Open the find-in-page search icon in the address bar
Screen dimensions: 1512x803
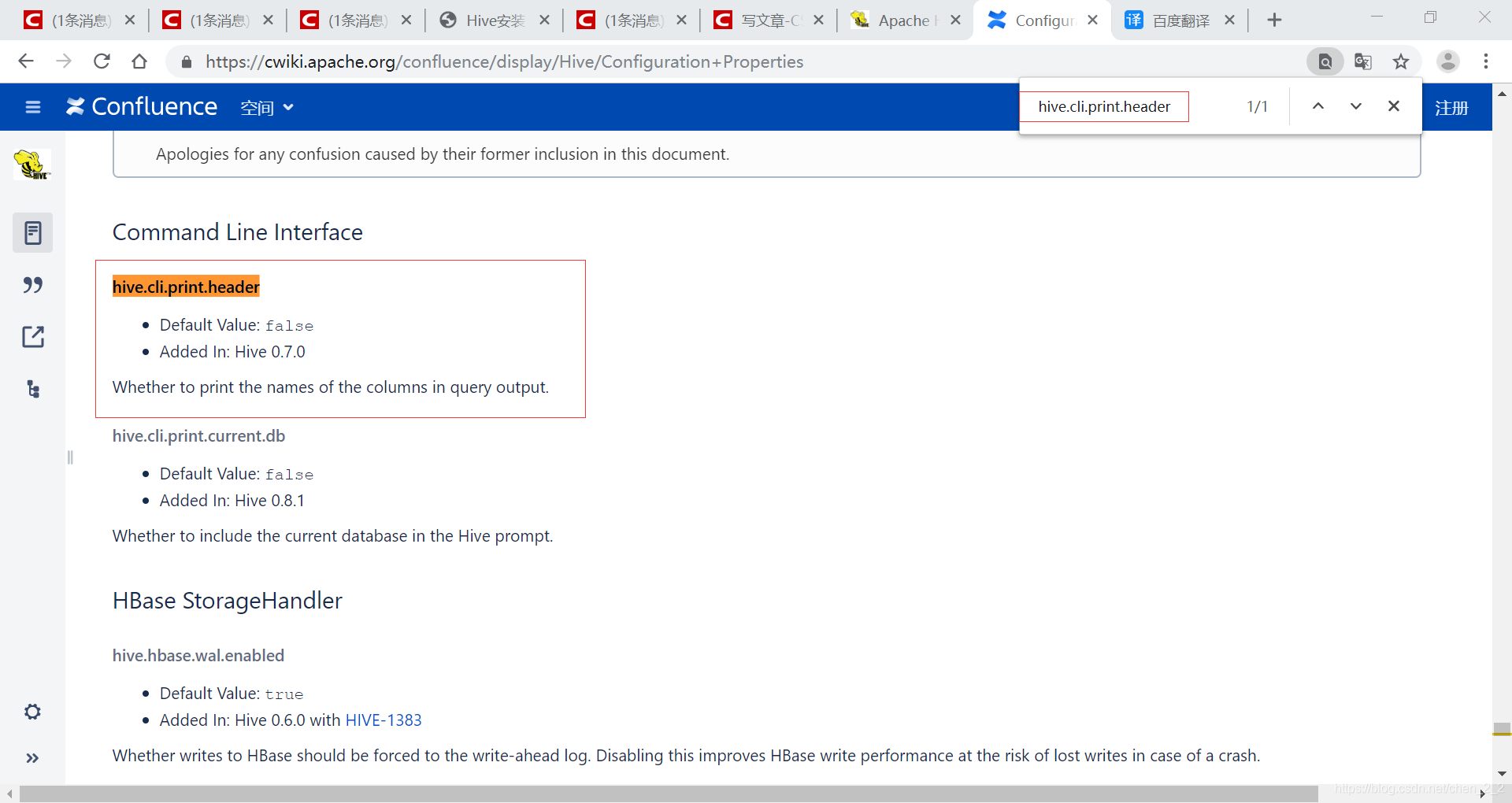click(x=1325, y=61)
